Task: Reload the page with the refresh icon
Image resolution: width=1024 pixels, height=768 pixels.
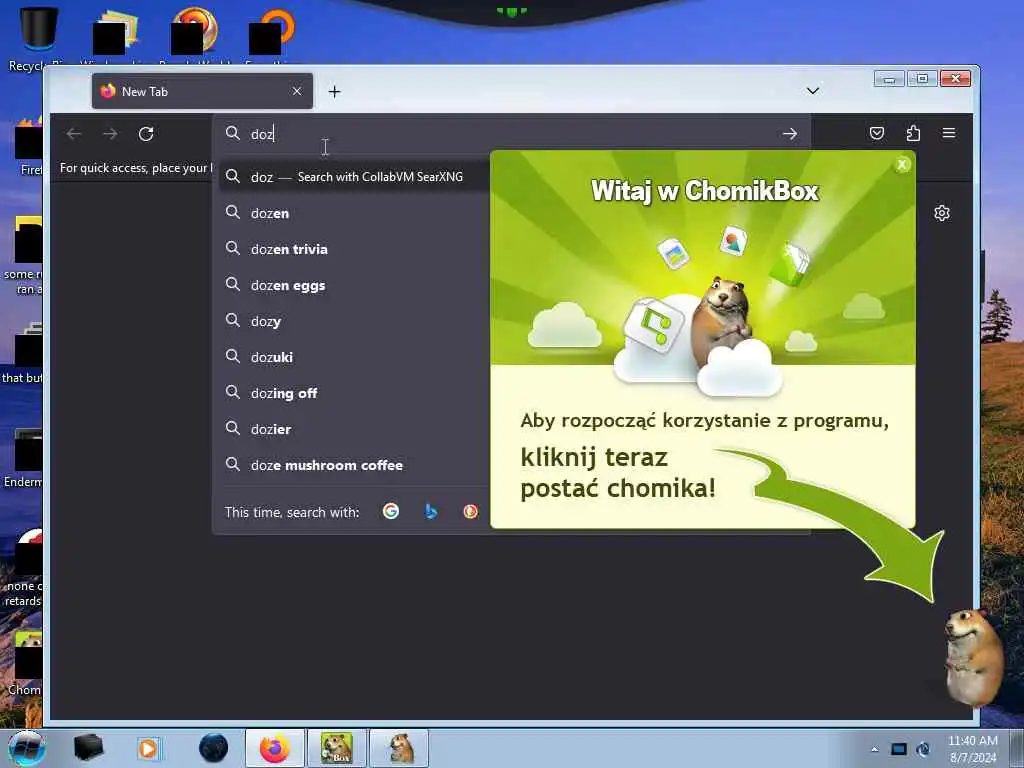Action: (x=146, y=134)
